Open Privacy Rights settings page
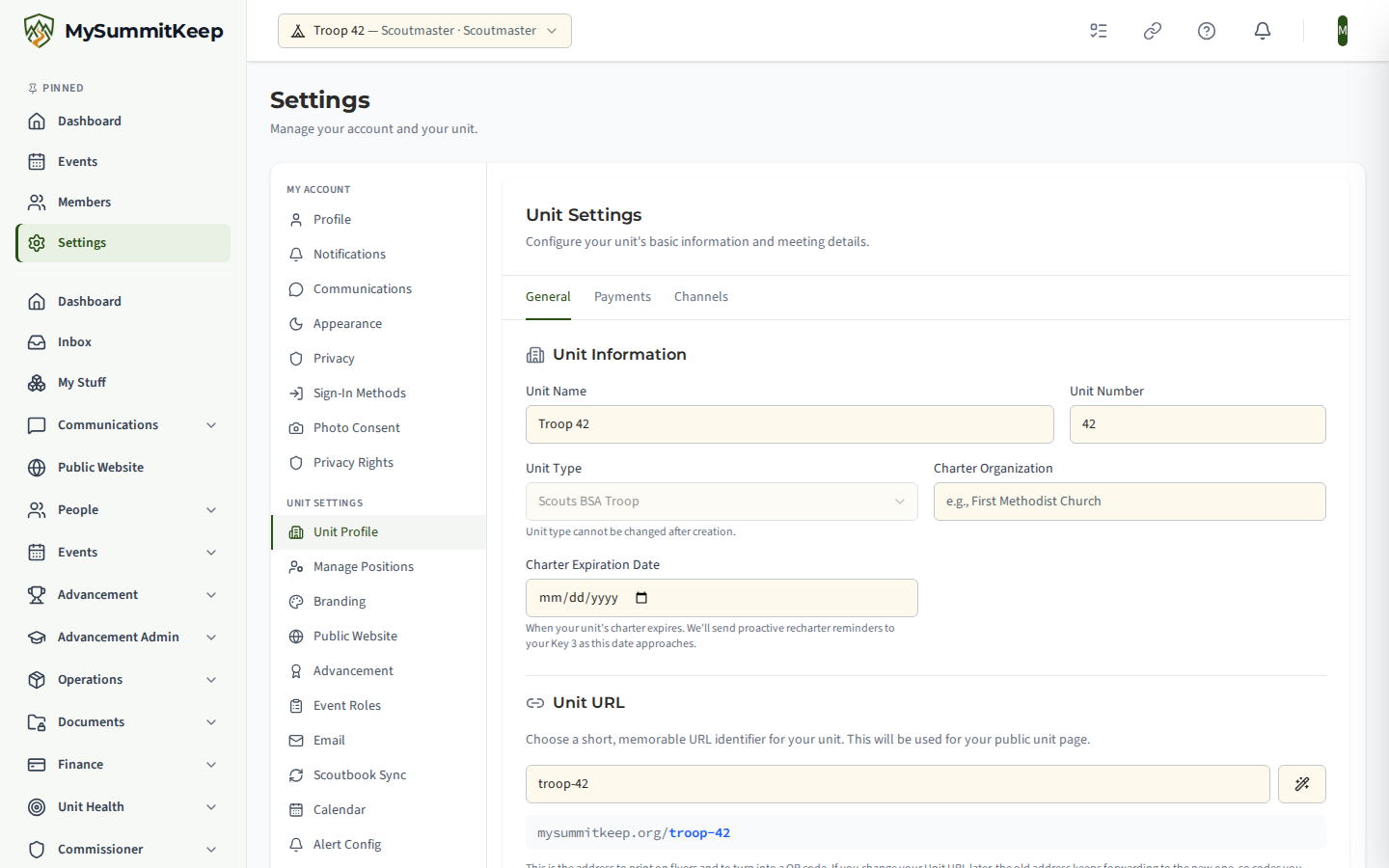Screen dimensions: 1389x868 379,463
